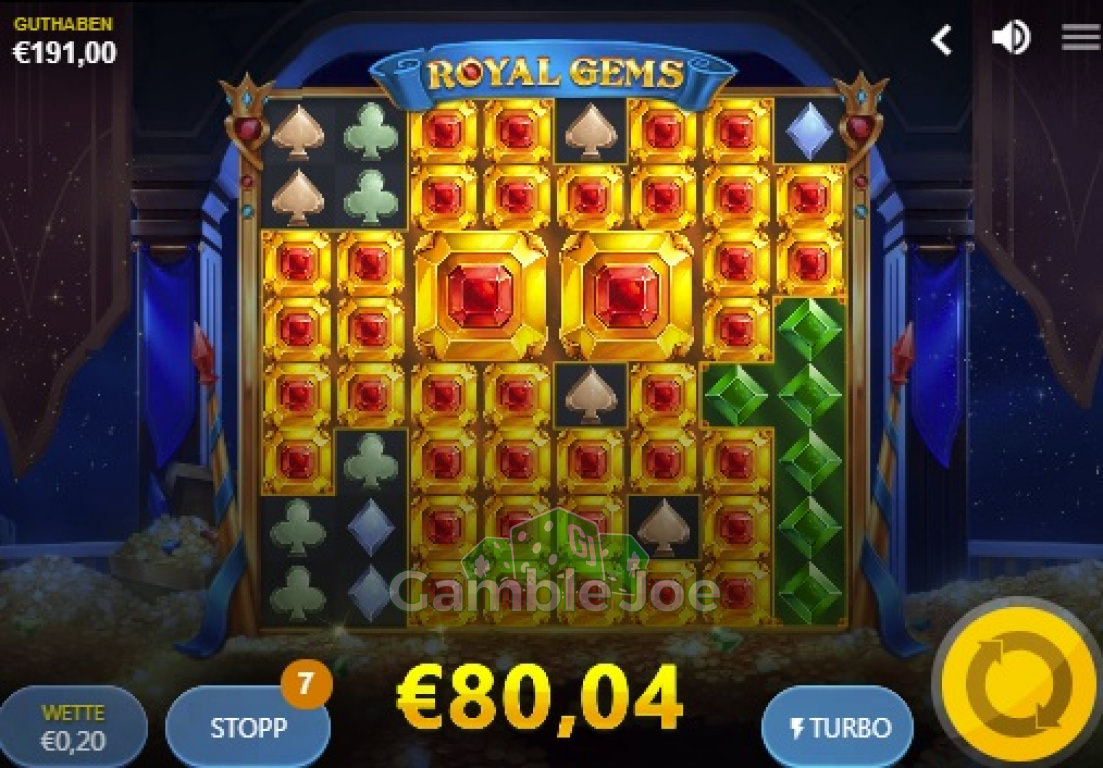Click the Guthaben balance display
Viewport: 1103px width, 768px height.
click(x=64, y=41)
